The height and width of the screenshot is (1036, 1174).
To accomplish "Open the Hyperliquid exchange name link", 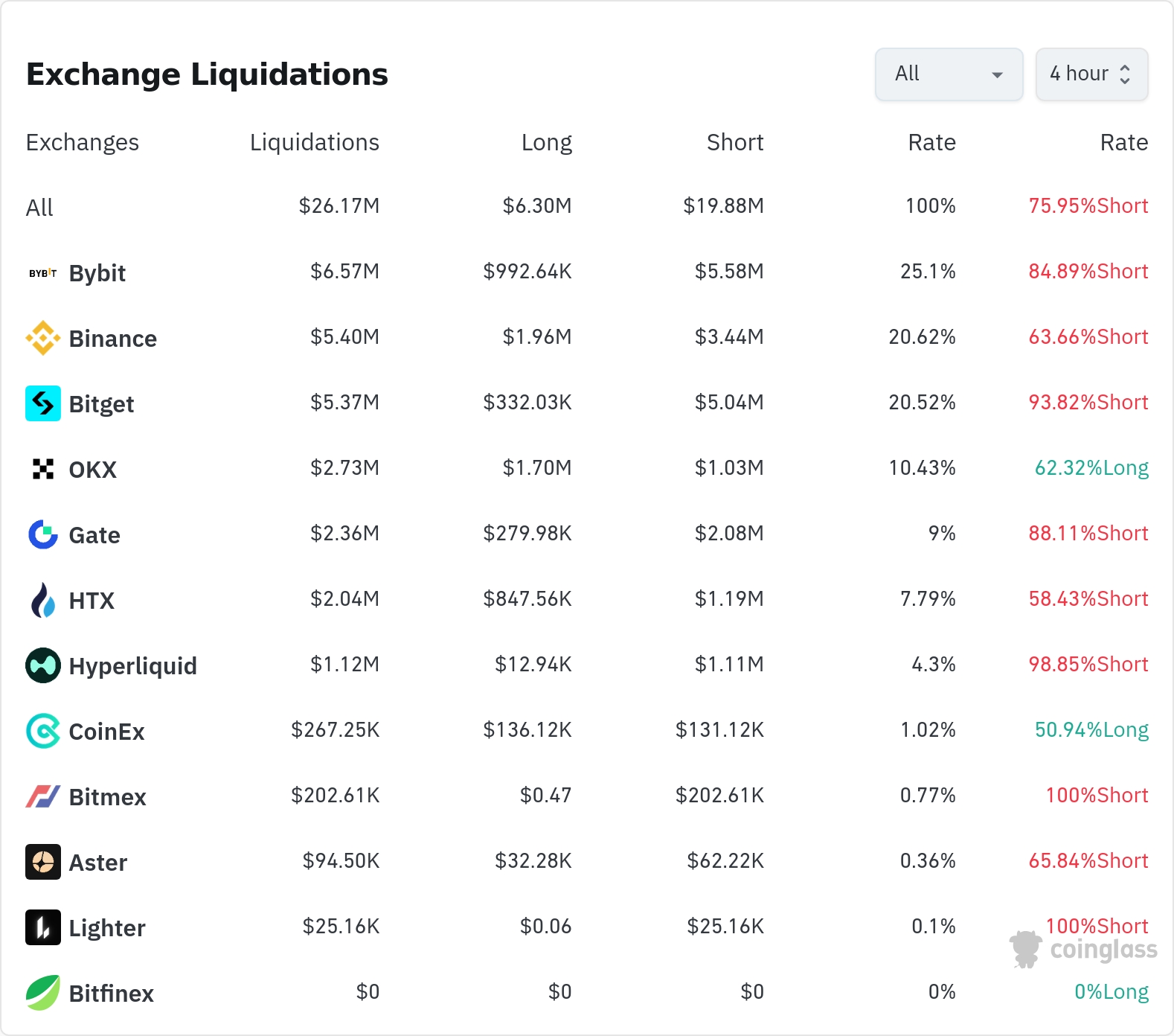I will point(132,666).
